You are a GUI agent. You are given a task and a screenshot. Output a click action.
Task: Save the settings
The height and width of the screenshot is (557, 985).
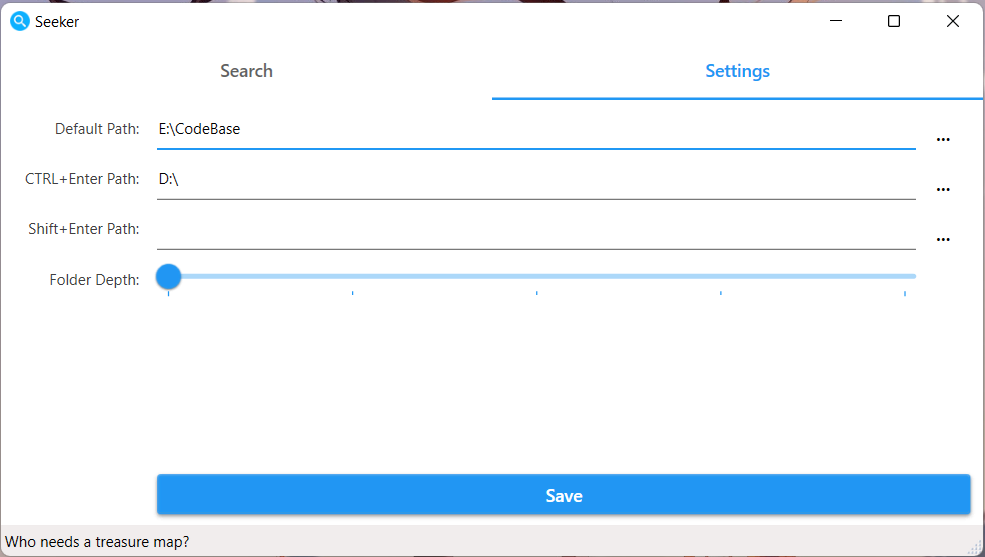click(x=563, y=495)
